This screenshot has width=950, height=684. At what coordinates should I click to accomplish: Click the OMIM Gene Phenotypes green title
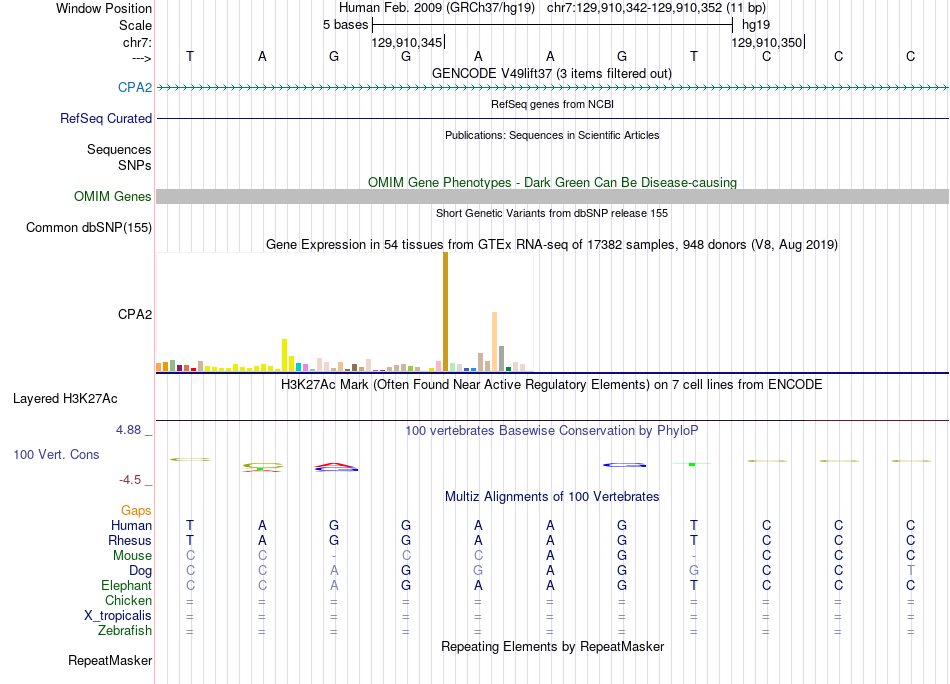(552, 182)
